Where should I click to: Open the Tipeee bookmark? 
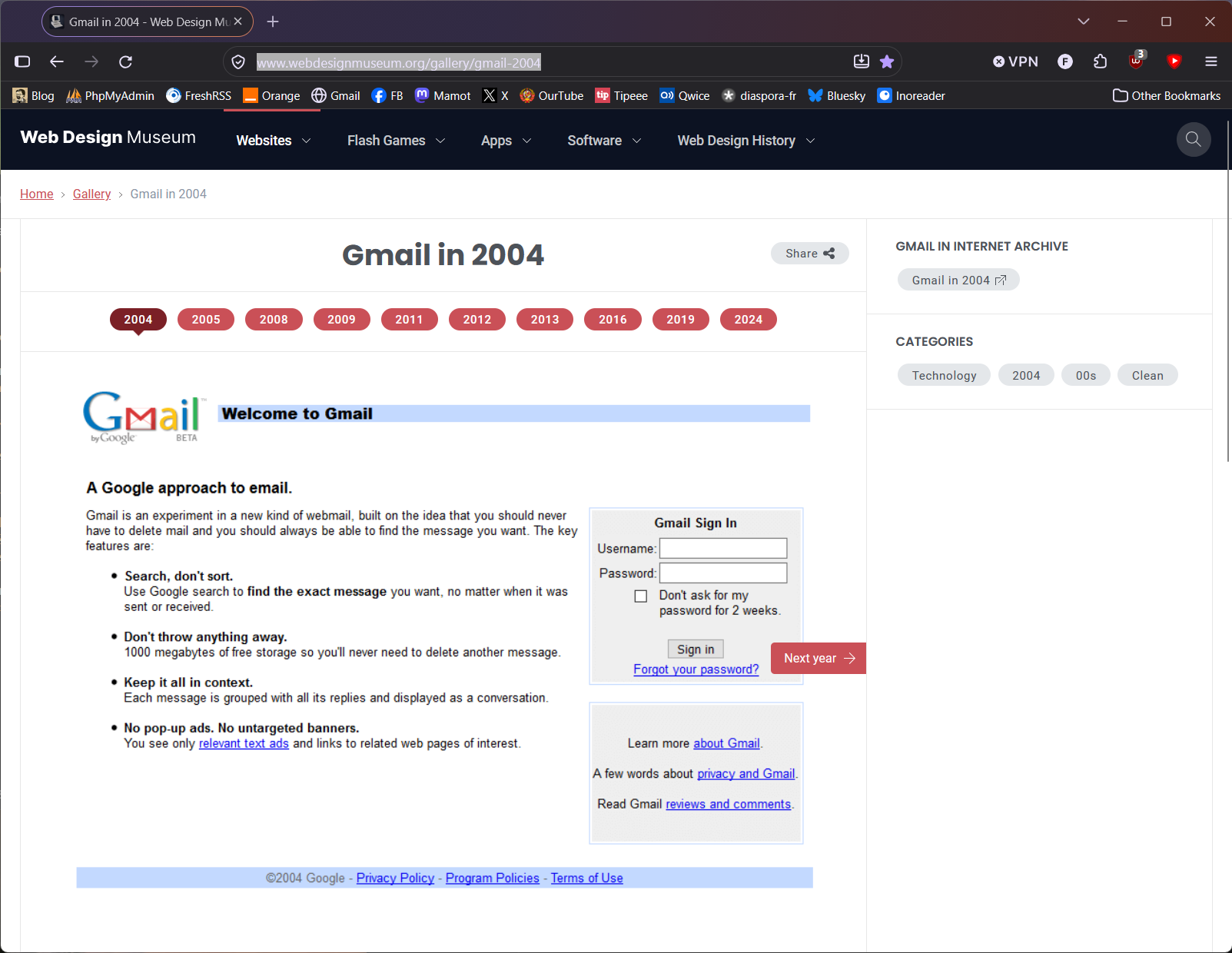tap(622, 96)
